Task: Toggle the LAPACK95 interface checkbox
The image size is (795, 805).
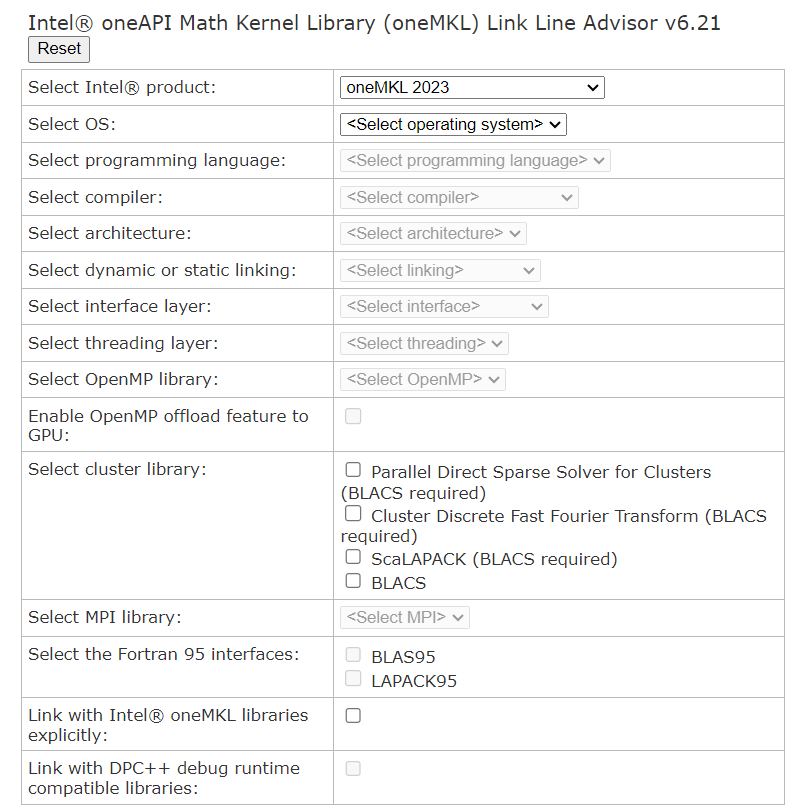Action: coord(353,679)
